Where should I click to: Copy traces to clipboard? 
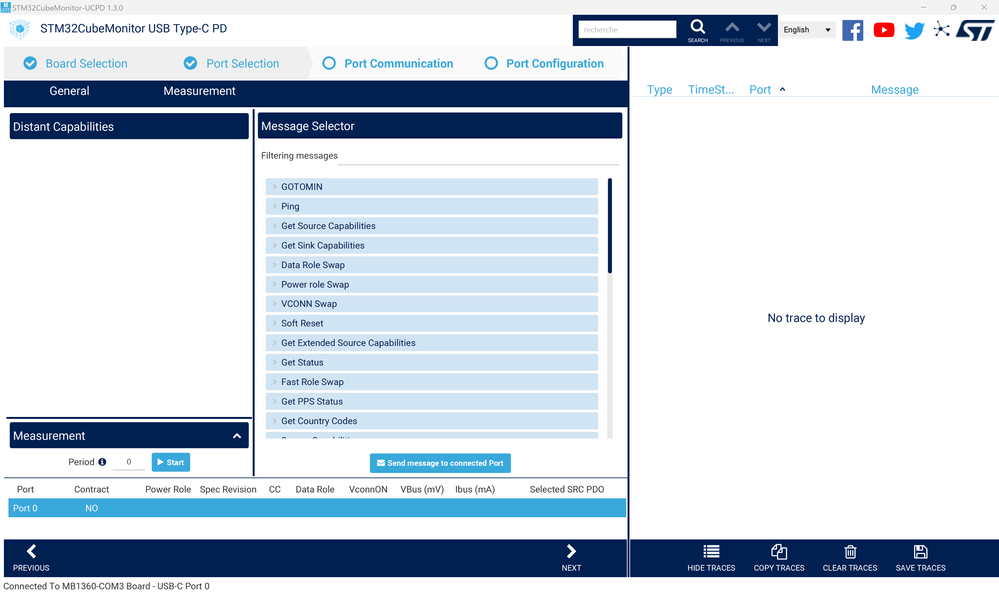(x=779, y=551)
